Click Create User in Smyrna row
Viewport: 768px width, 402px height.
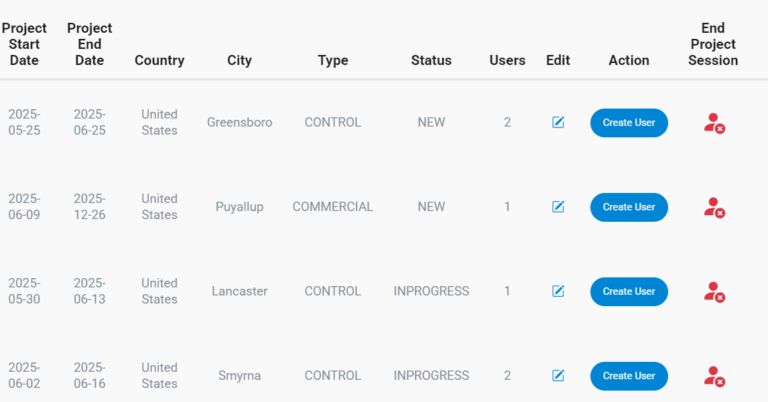tap(628, 376)
